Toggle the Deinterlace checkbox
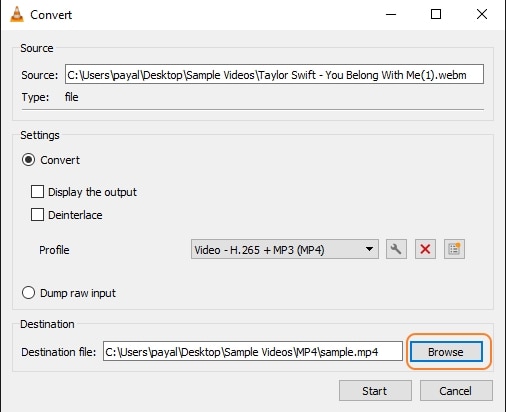 click(x=37, y=215)
